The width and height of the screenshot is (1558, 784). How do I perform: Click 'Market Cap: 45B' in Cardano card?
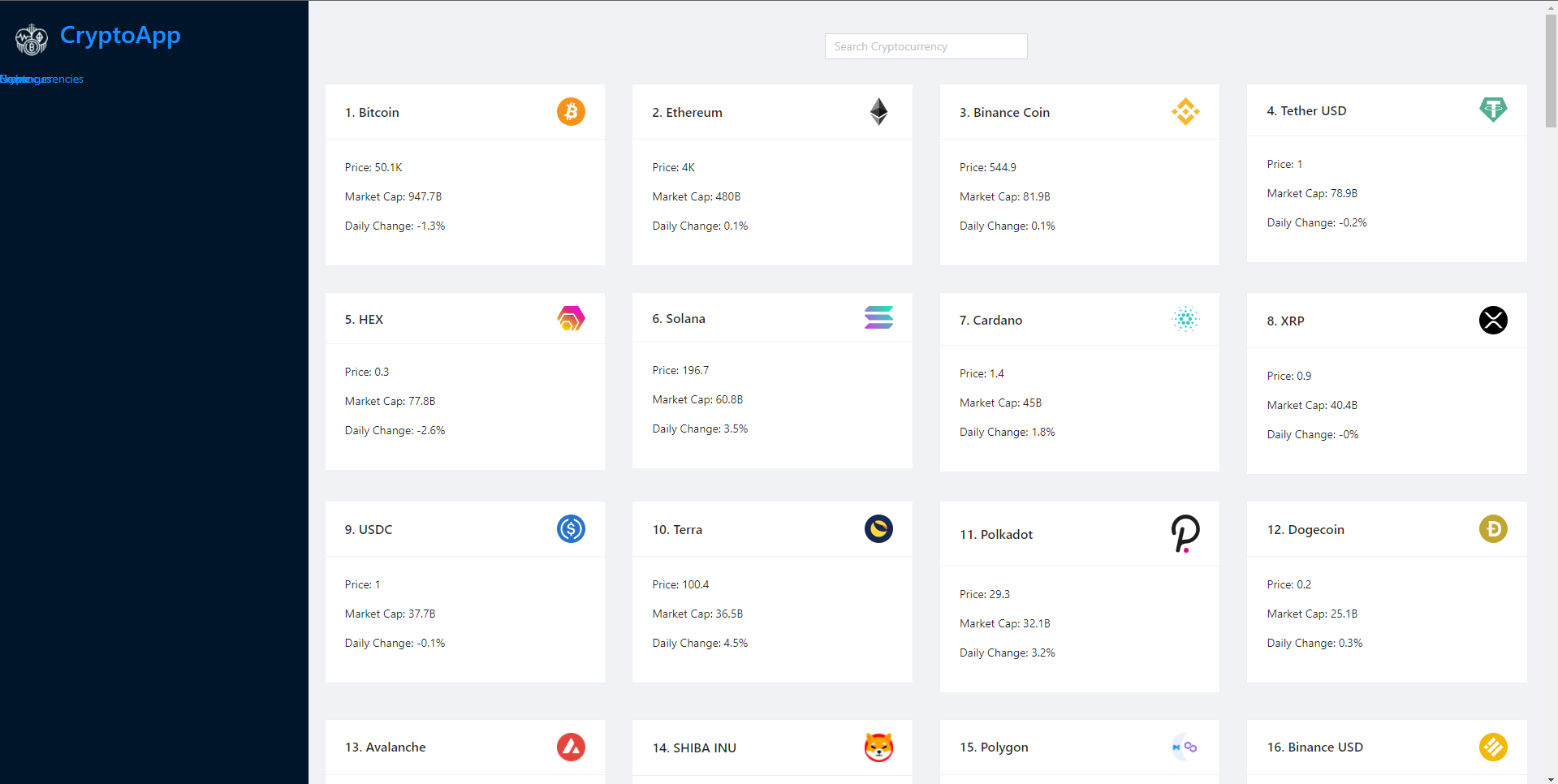point(1000,403)
